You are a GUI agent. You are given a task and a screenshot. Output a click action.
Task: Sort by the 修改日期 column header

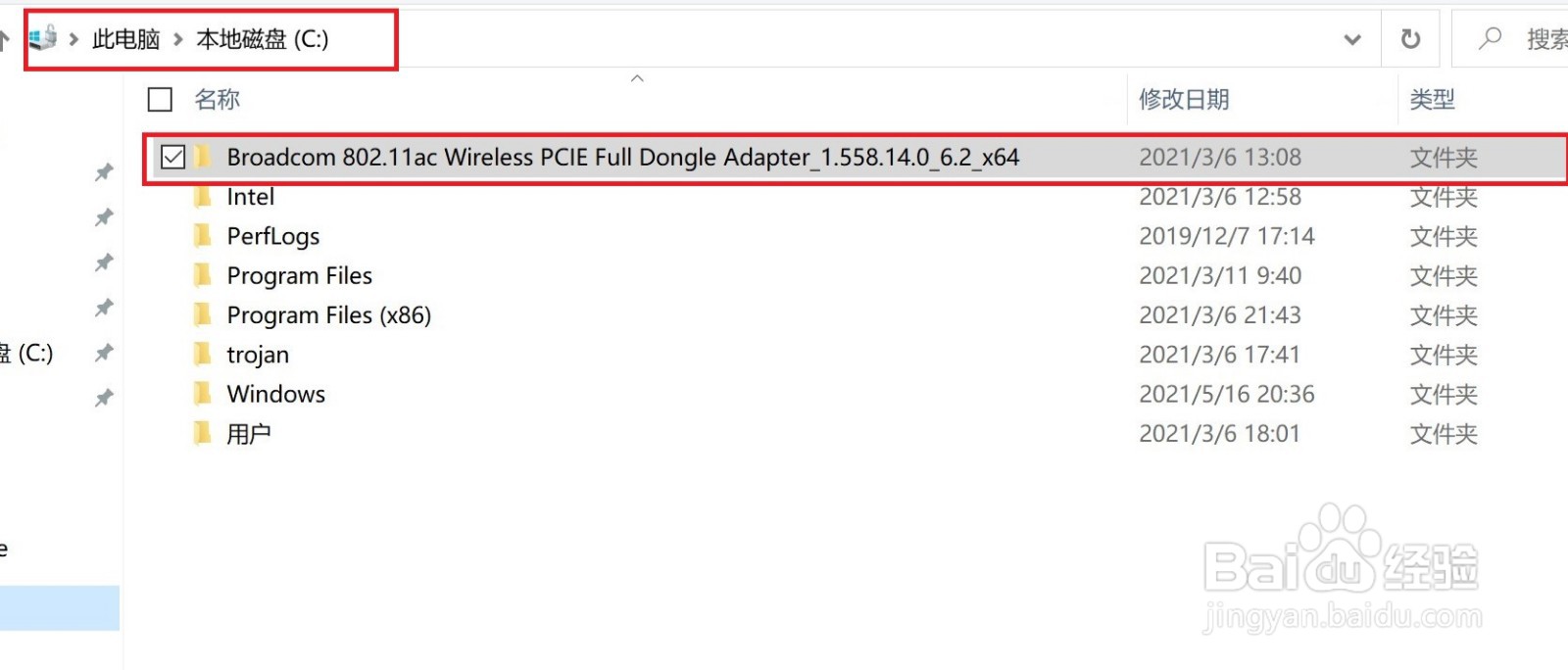click(x=1184, y=99)
